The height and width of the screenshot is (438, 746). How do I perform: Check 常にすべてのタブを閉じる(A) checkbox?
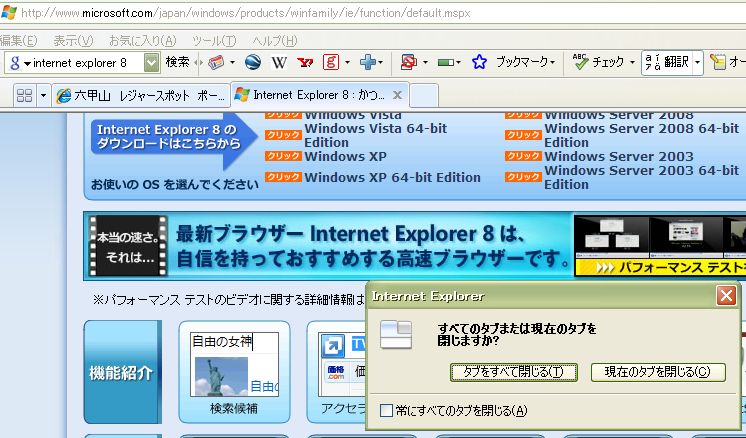pos(386,410)
